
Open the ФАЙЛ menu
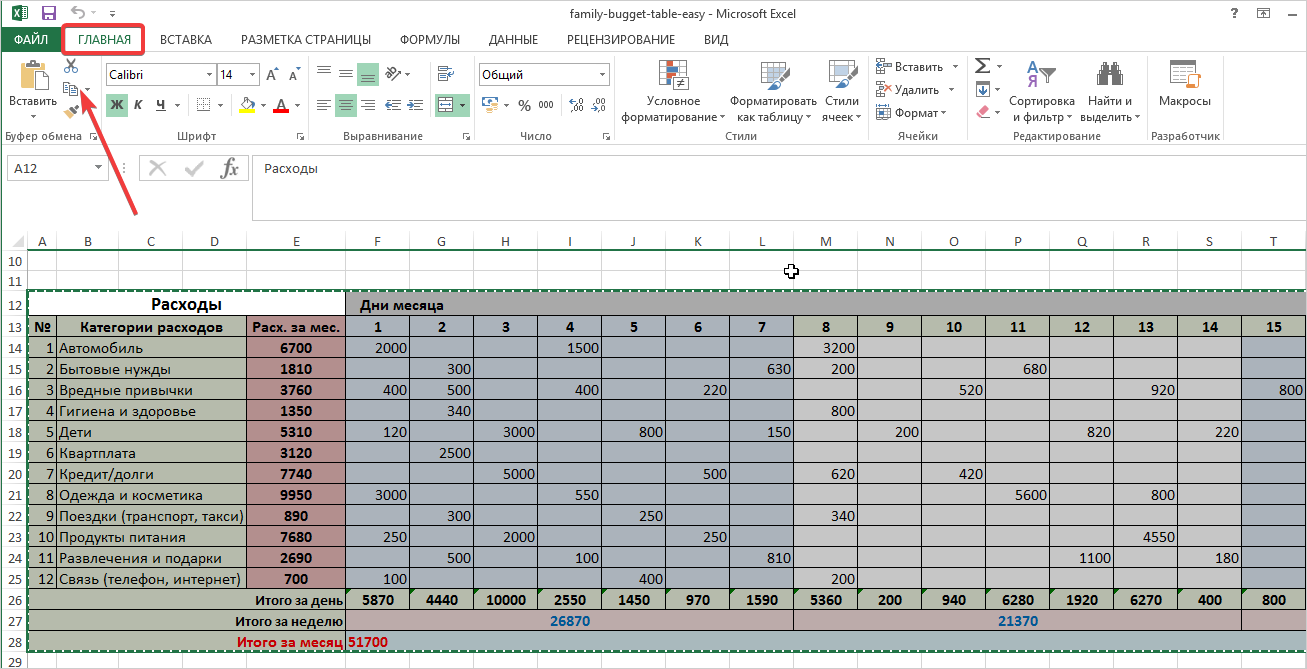(30, 40)
